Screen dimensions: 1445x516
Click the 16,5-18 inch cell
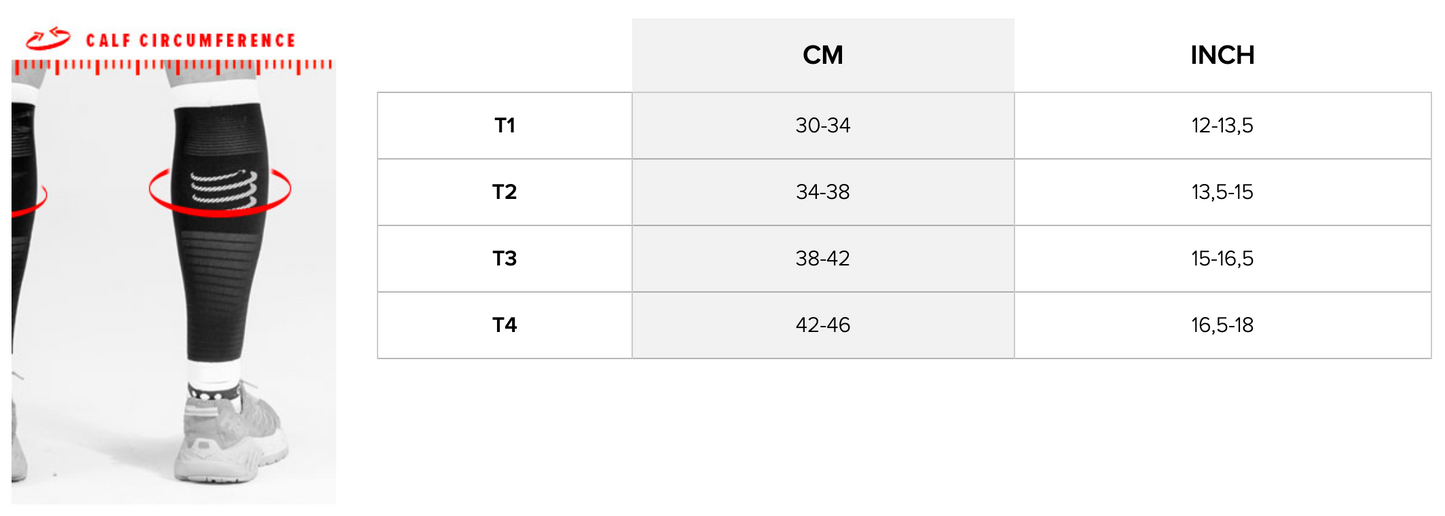click(1222, 325)
